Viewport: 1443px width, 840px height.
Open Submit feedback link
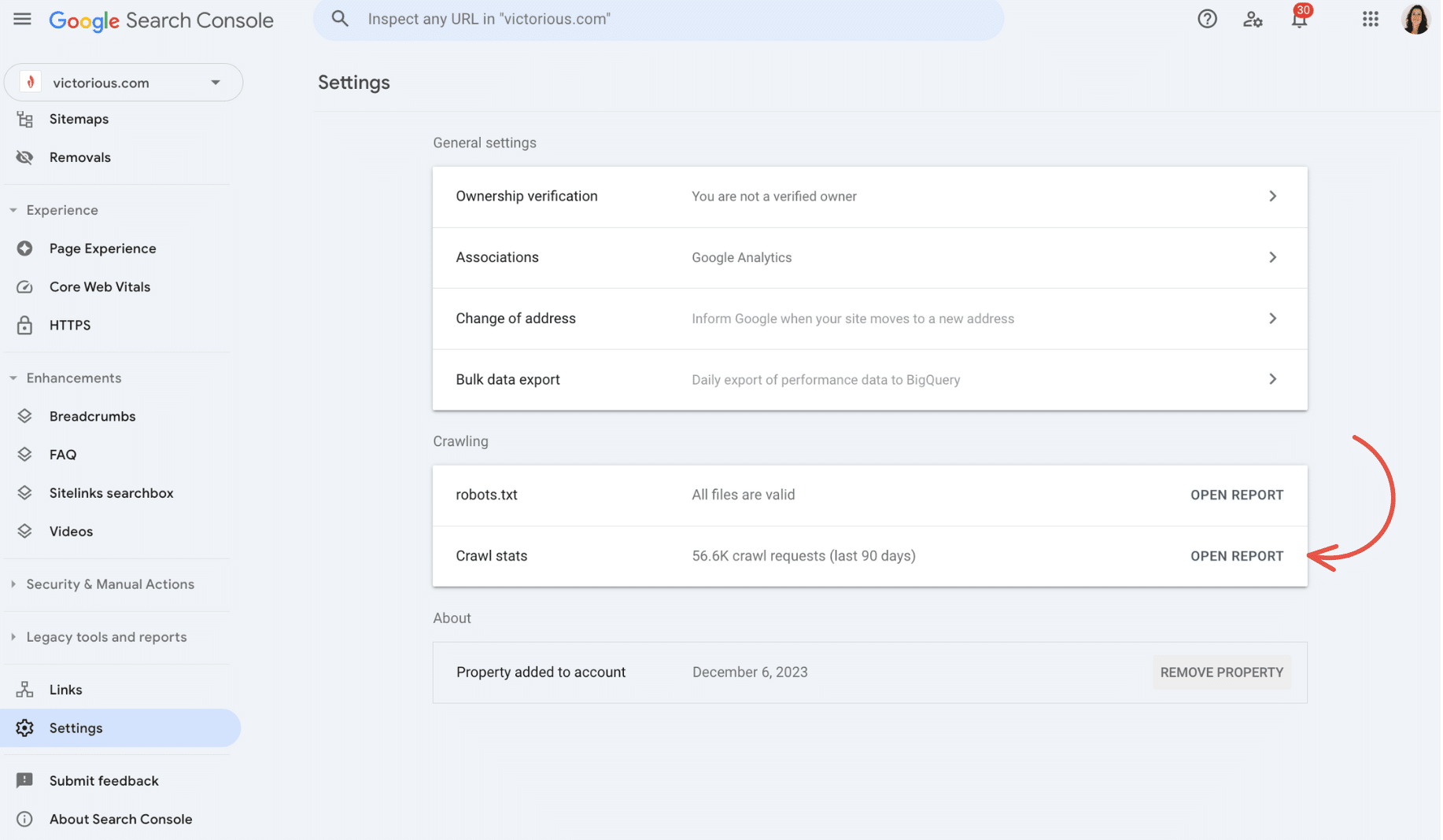point(104,781)
